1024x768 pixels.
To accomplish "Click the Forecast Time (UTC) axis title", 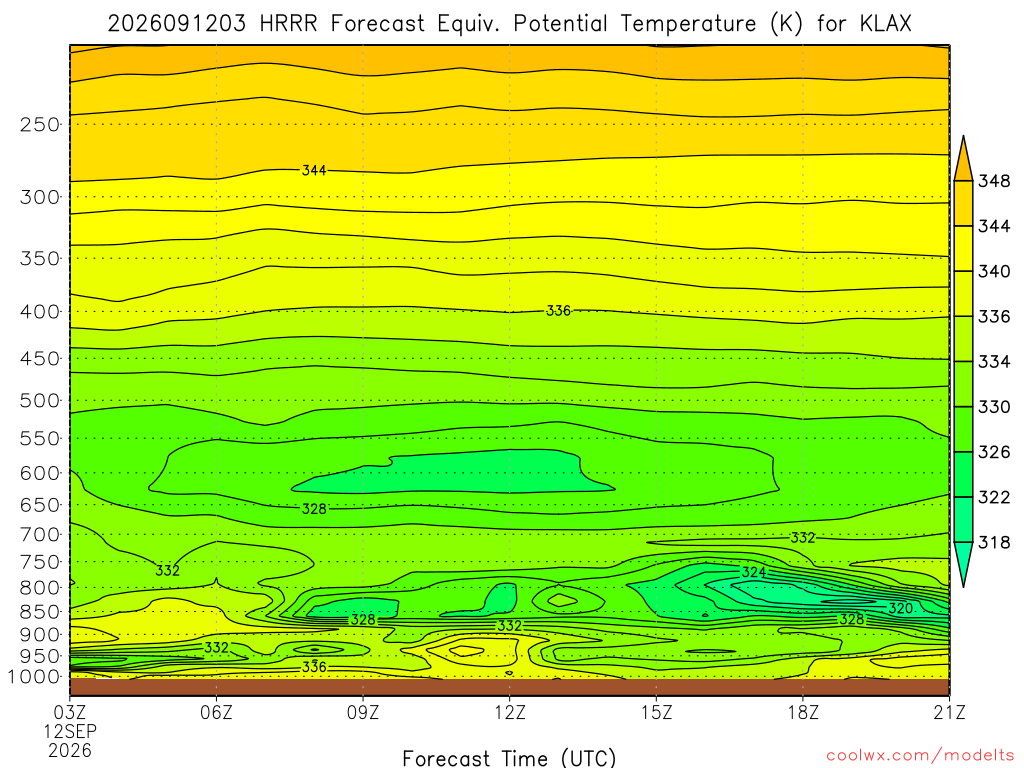I will pyautogui.click(x=509, y=758).
